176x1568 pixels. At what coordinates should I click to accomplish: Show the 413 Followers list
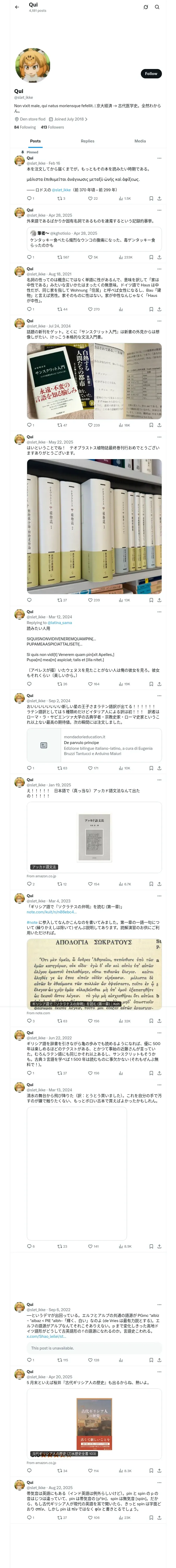pyautogui.click(x=52, y=127)
